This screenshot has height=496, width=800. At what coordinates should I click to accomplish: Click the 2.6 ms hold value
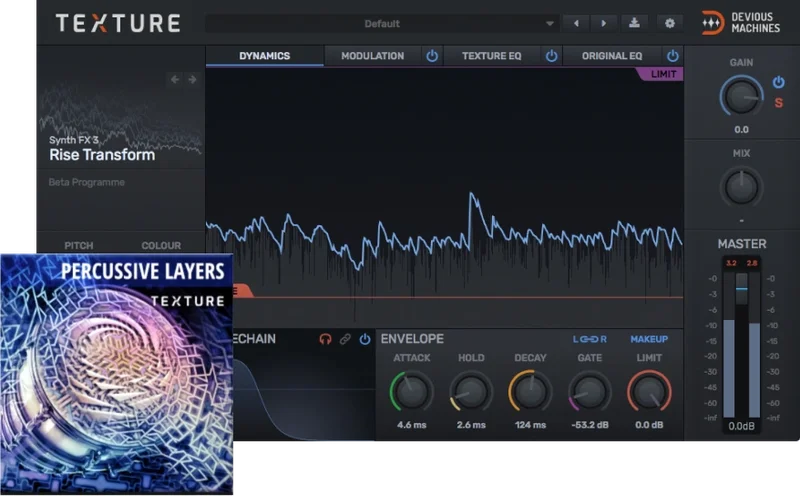tap(470, 425)
